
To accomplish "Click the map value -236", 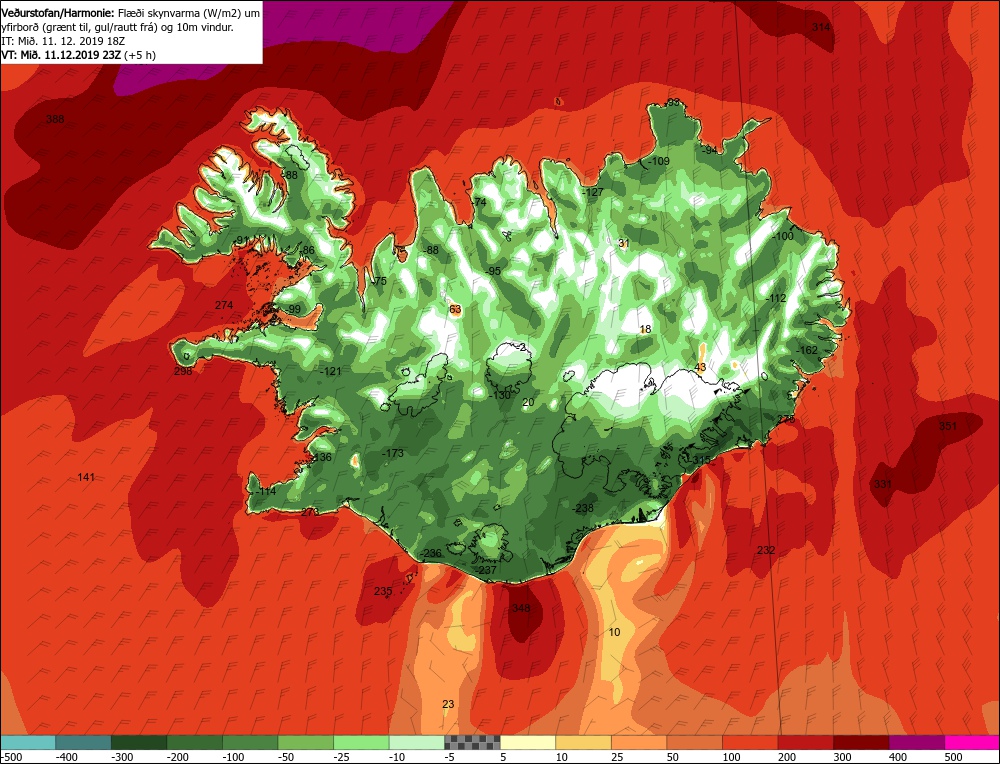I will [x=432, y=553].
